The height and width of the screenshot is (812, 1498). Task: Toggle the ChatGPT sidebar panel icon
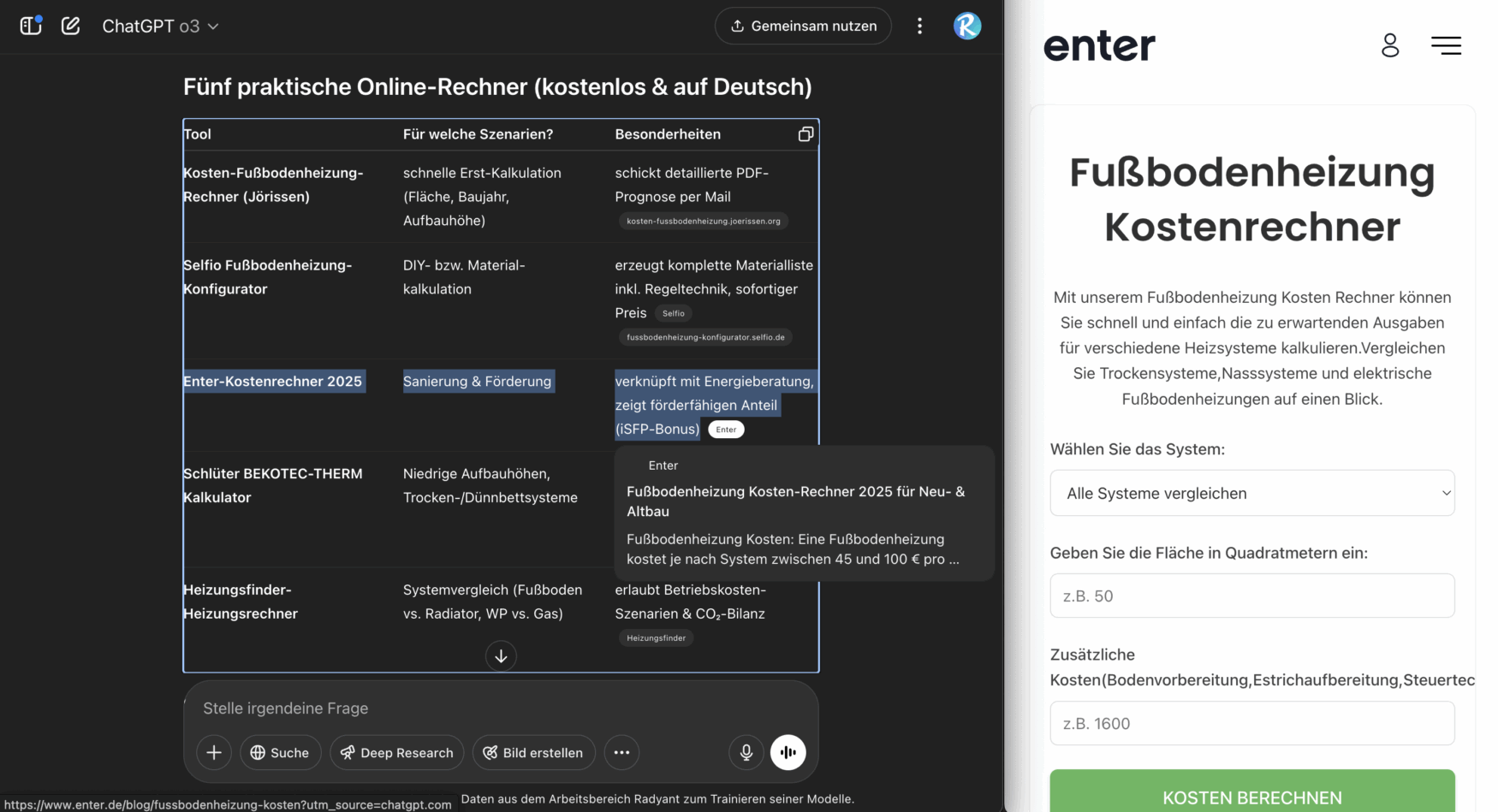click(31, 26)
